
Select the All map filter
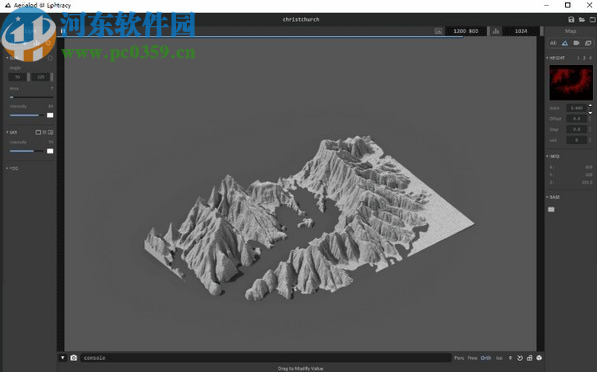click(553, 43)
